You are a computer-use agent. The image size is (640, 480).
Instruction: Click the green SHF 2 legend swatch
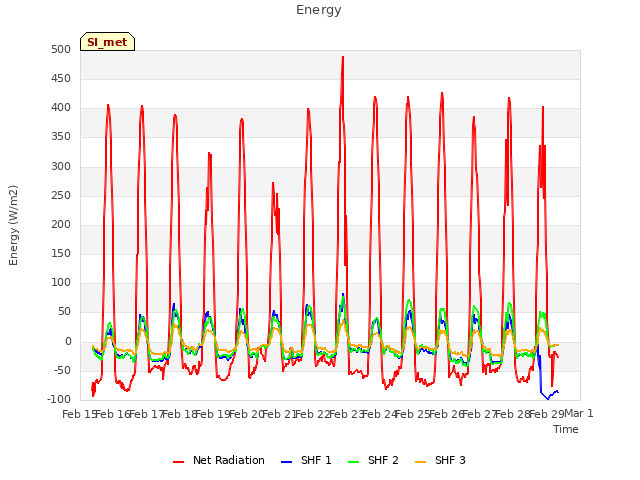click(353, 462)
